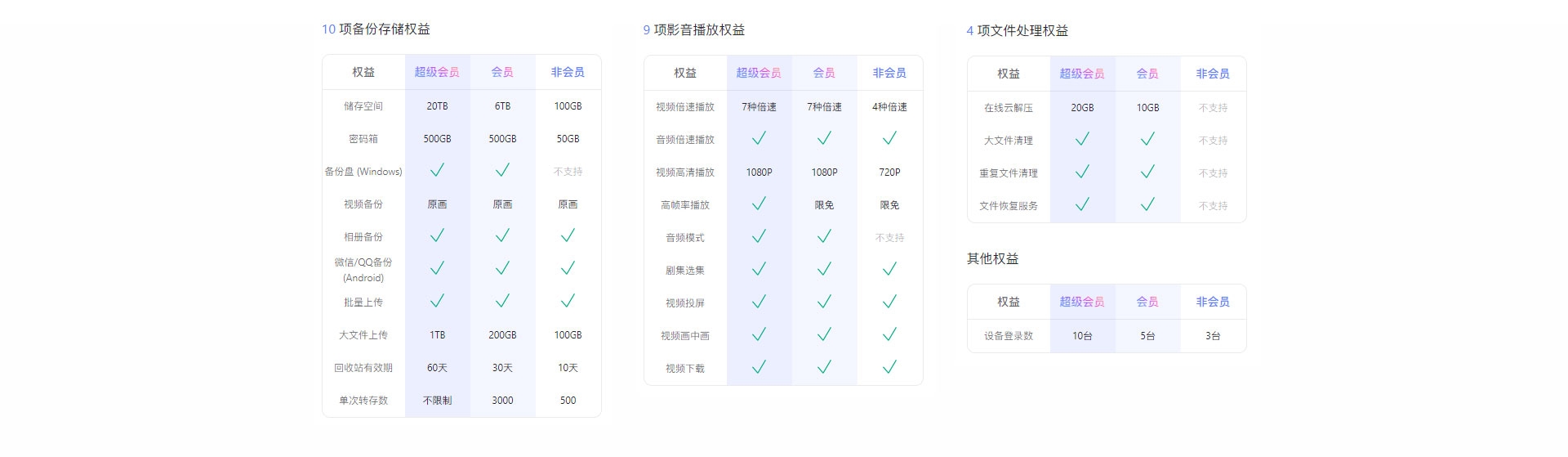Click 会员 checkmark in 视频下载 row
The width and height of the screenshot is (1568, 457).
click(824, 367)
